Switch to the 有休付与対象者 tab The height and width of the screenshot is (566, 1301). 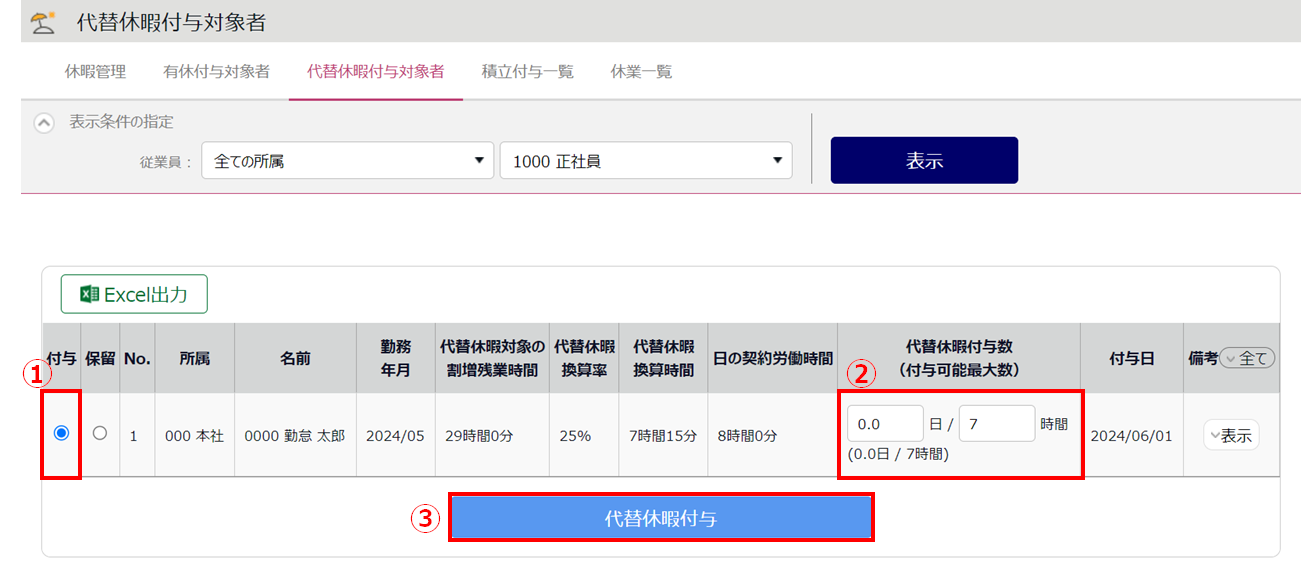[216, 72]
